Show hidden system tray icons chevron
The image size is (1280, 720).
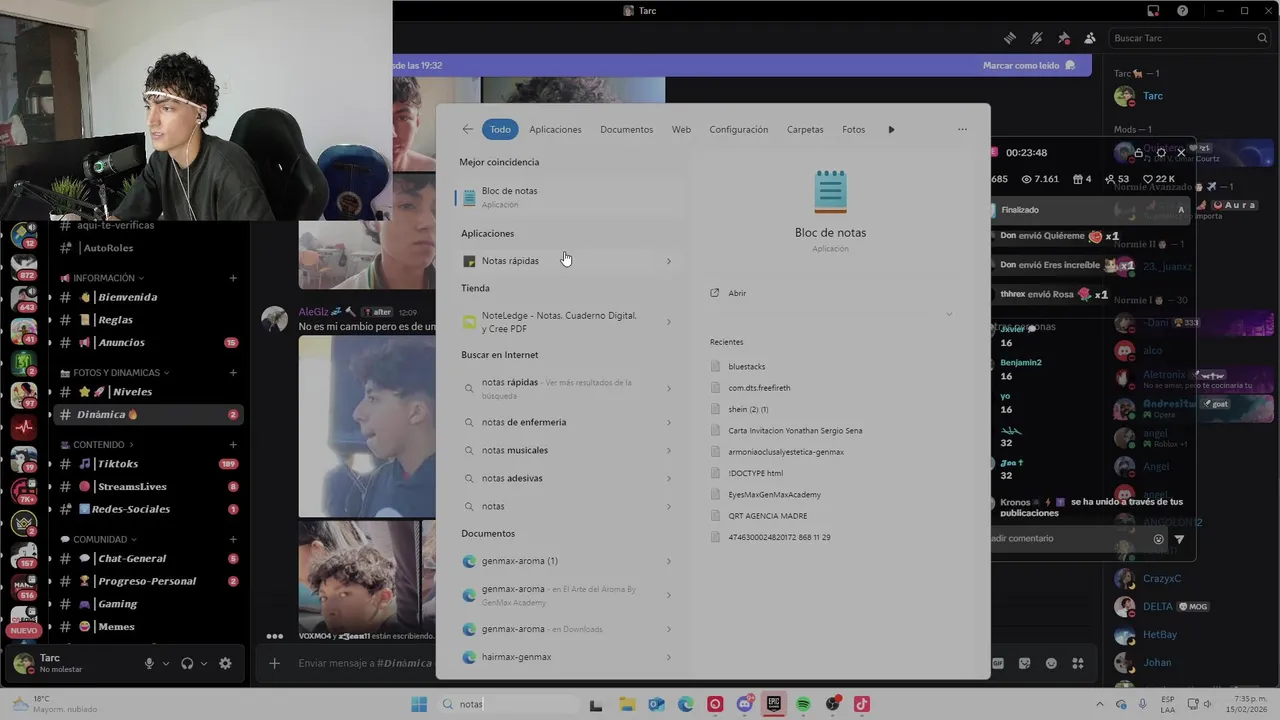coord(1100,704)
